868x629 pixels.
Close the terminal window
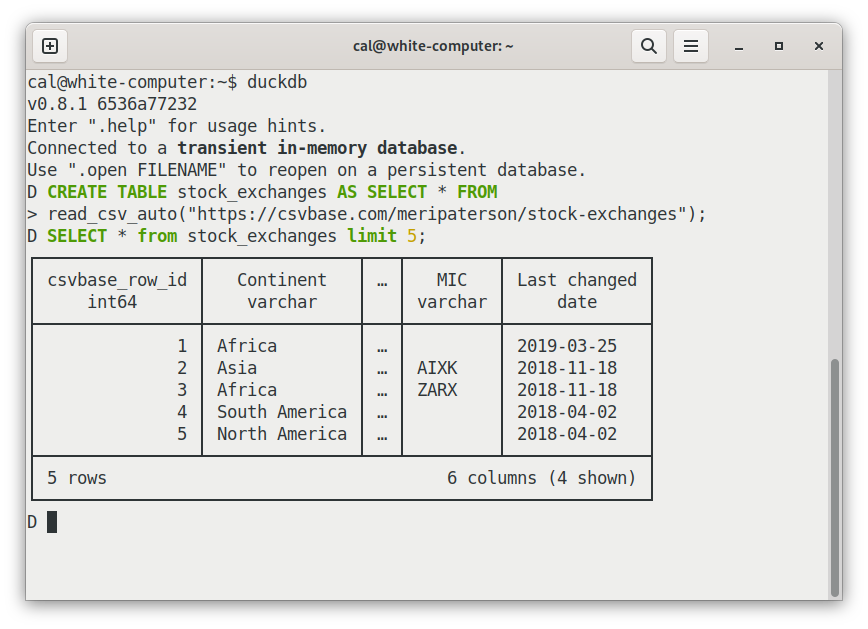(819, 46)
